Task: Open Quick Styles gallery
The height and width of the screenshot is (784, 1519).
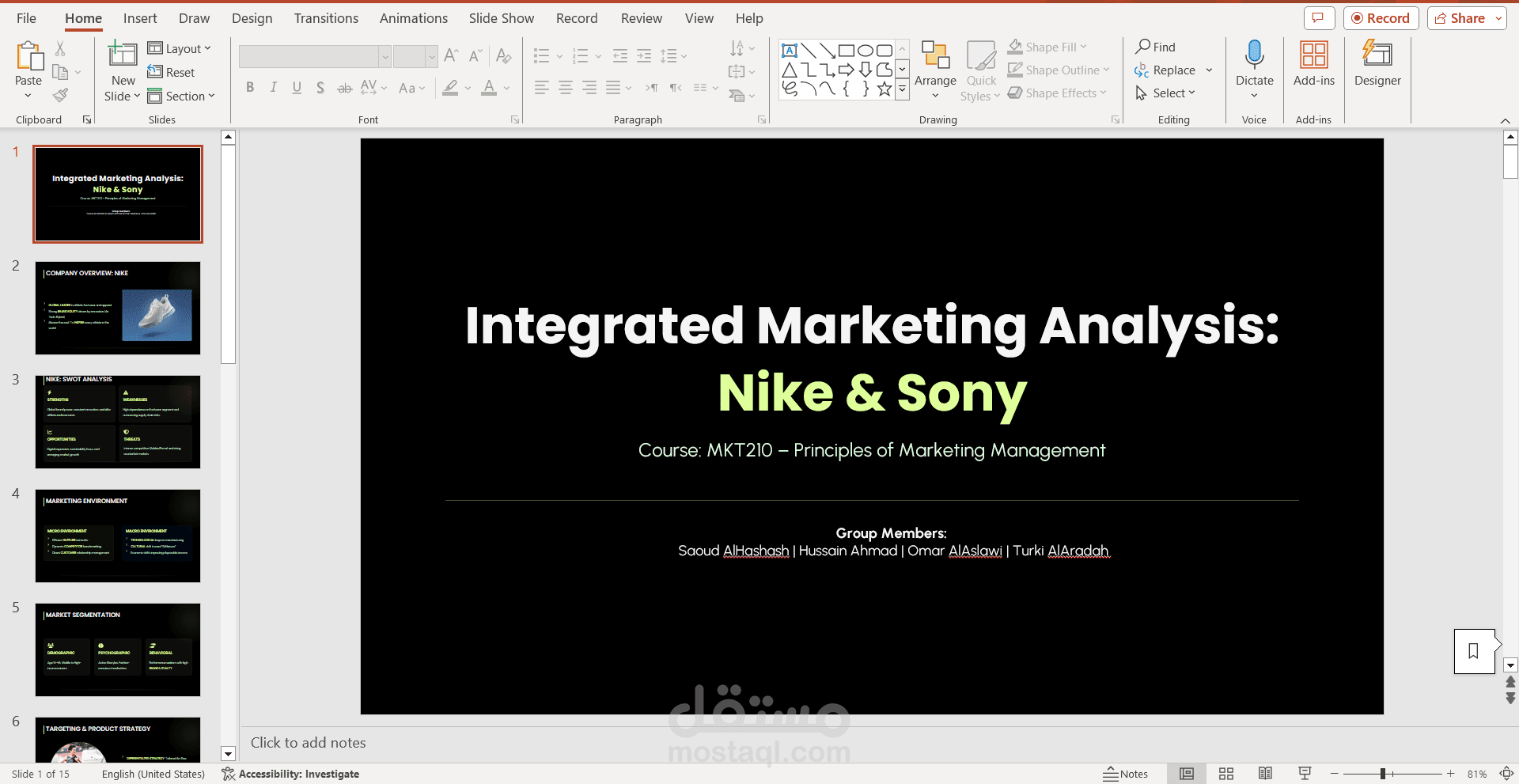Action: tap(981, 70)
